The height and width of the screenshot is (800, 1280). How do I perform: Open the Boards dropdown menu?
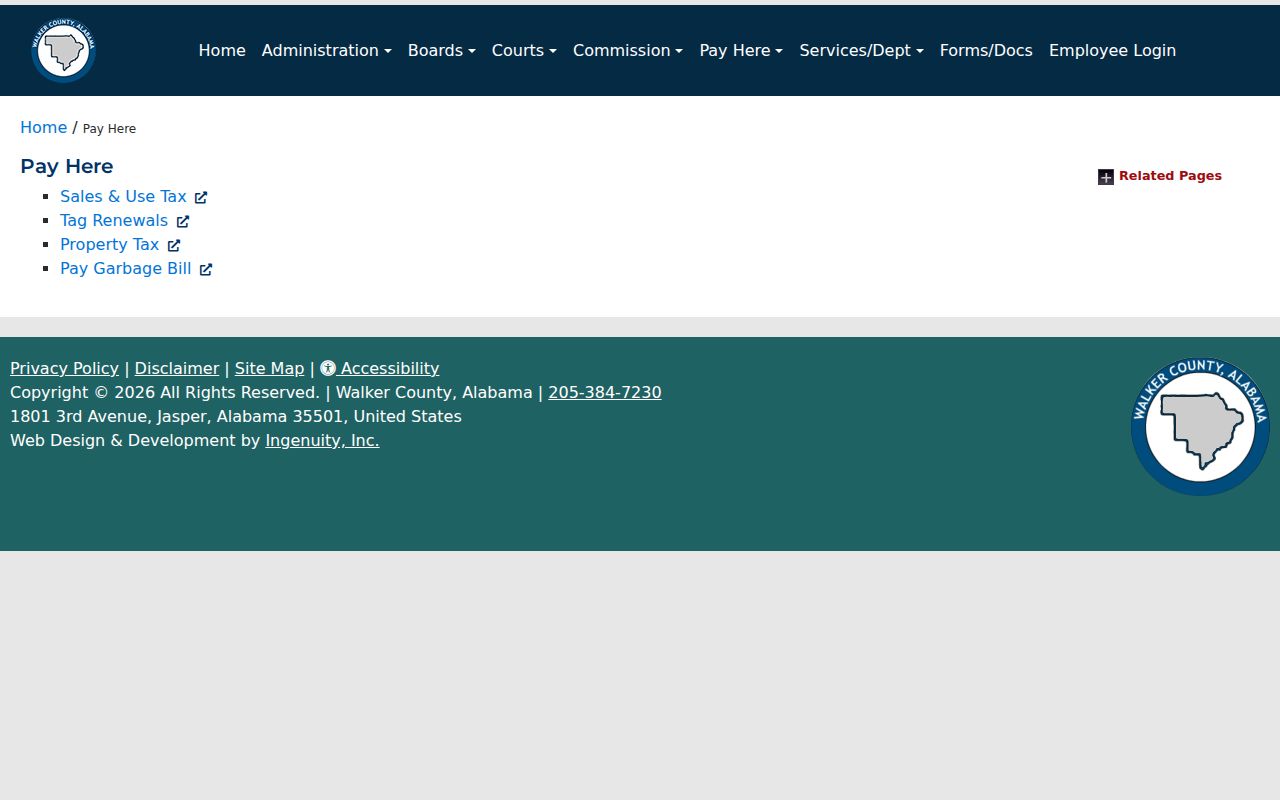click(441, 50)
